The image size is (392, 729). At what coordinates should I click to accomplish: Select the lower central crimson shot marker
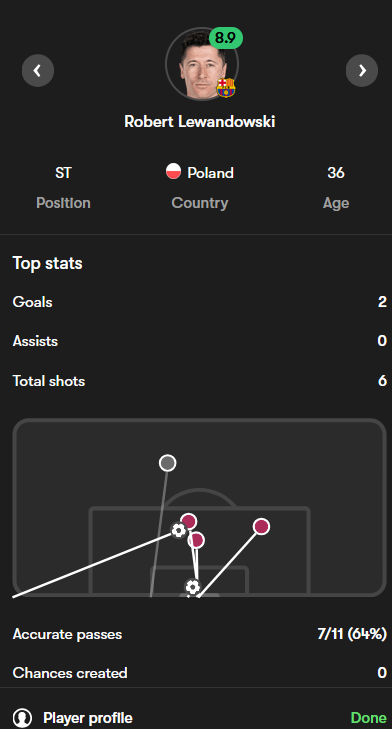[x=196, y=540]
